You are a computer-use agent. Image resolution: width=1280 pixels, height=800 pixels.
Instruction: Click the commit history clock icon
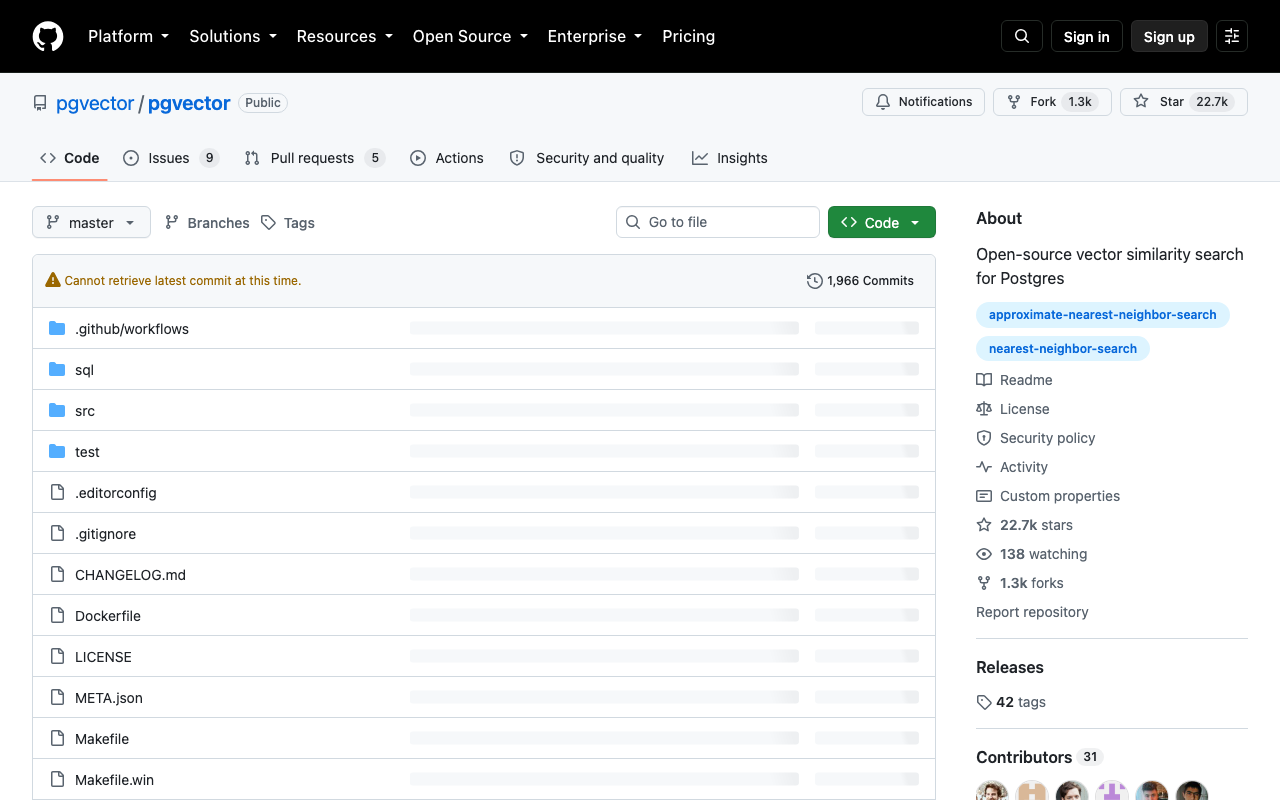[815, 281]
